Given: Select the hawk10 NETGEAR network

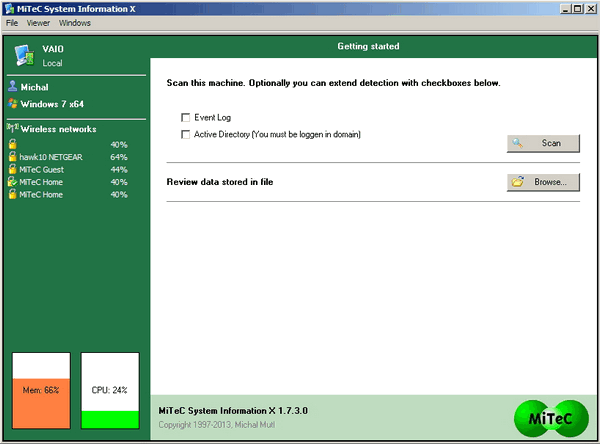Looking at the screenshot, I should pos(51,157).
